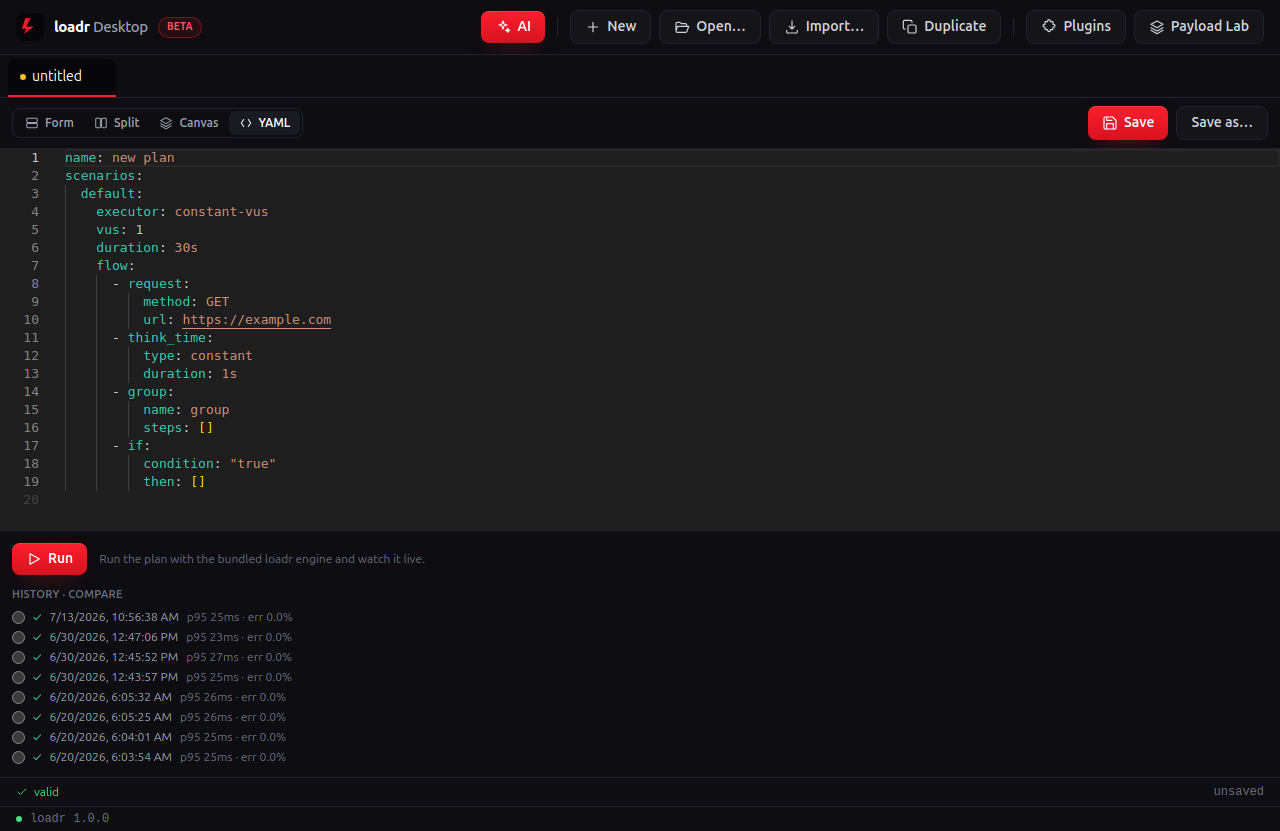1280x831 pixels.
Task: Click the "then: []" line
Action: click(x=174, y=482)
